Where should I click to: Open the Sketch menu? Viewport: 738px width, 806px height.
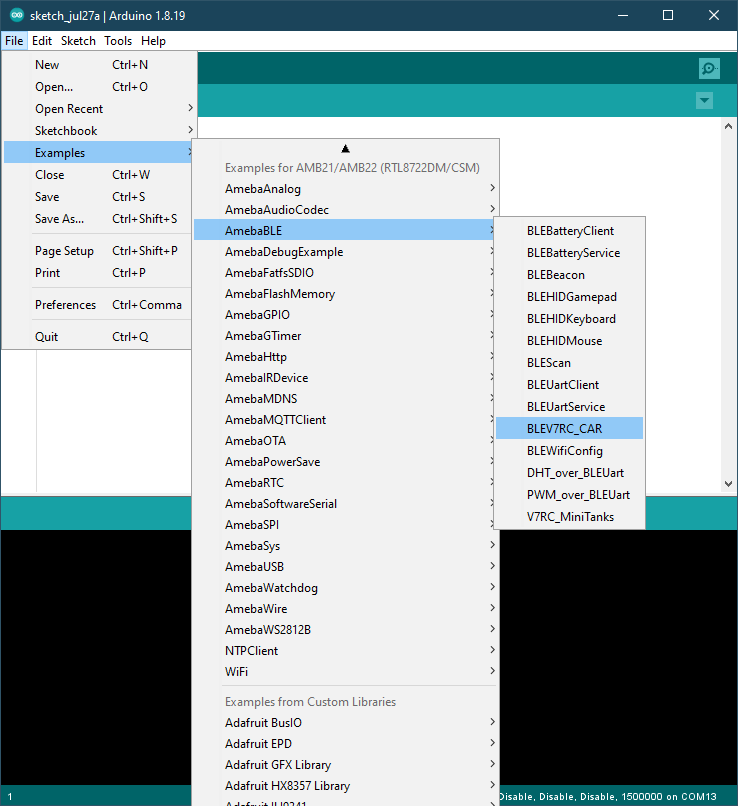78,41
